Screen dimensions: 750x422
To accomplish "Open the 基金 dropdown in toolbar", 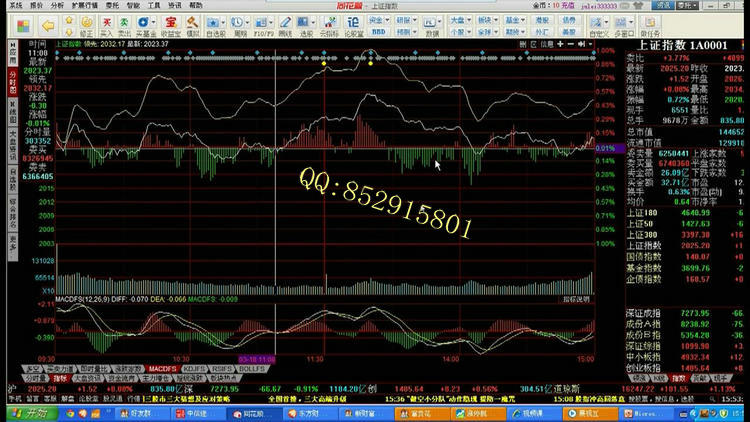I will [510, 18].
